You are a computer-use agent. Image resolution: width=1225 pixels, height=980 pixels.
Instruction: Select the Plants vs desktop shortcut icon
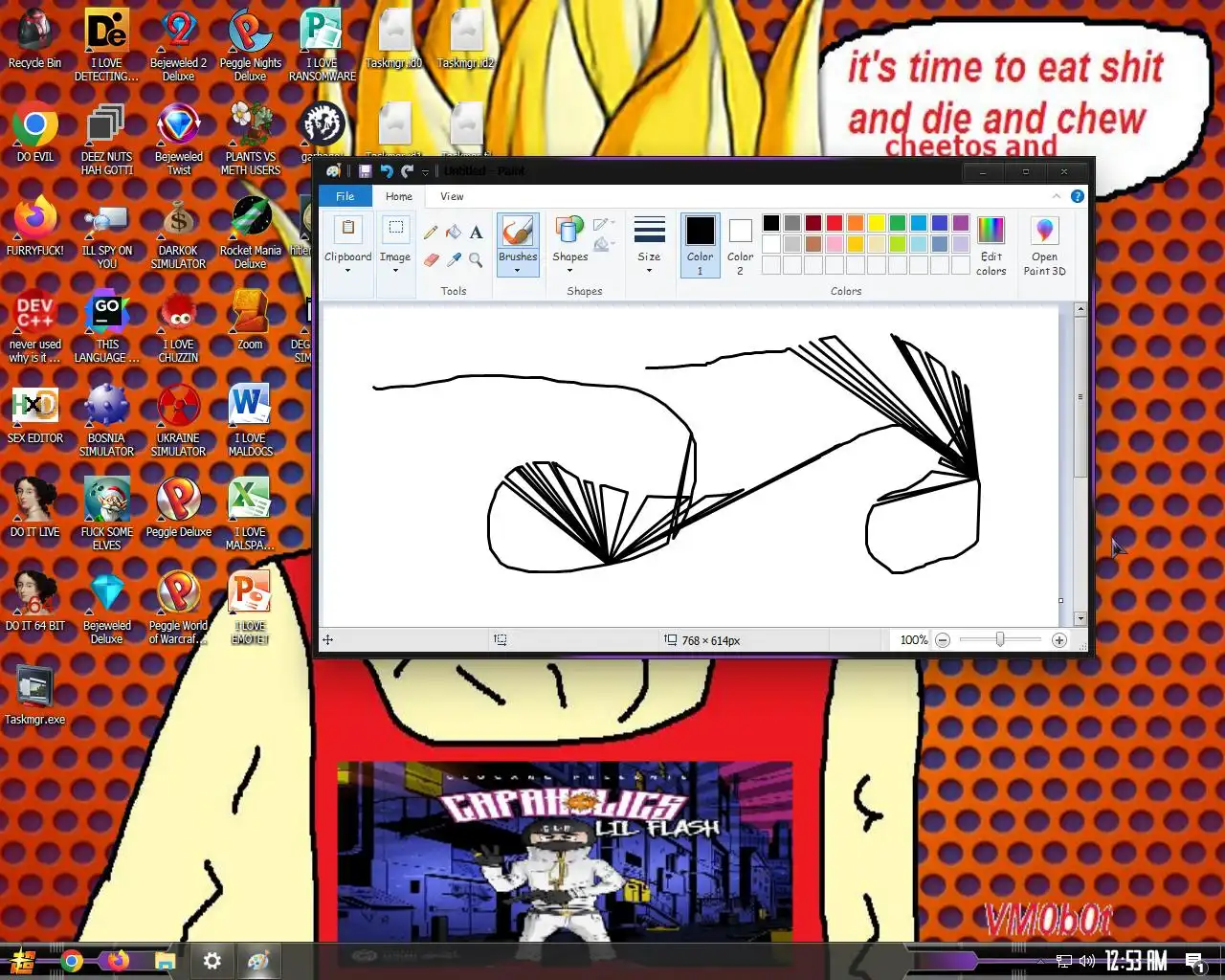[251, 140]
